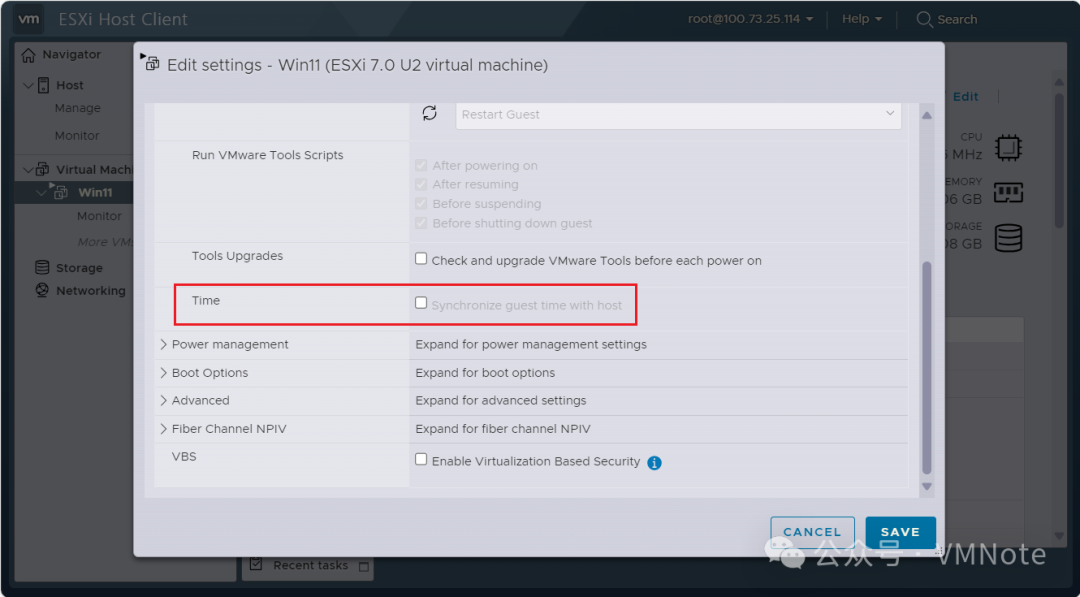Screen dimensions: 1080x597
Task: Enable Virtualization Based Security checkbox
Action: pos(421,459)
